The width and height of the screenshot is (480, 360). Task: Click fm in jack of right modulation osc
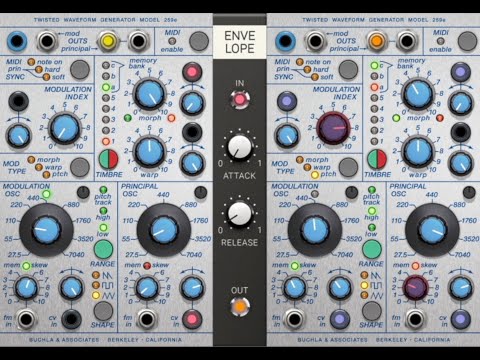294,319
